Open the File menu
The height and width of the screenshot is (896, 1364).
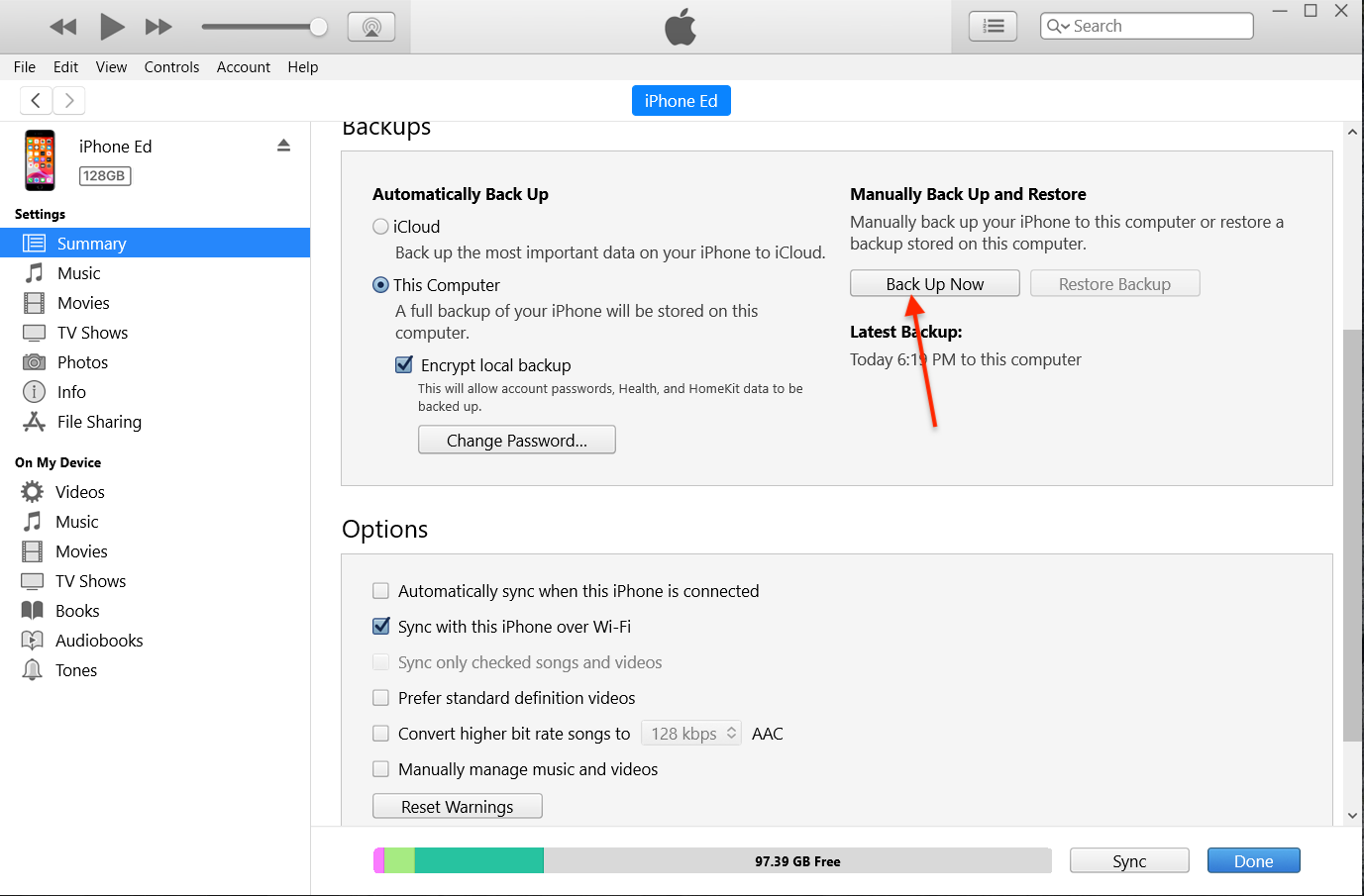(25, 67)
